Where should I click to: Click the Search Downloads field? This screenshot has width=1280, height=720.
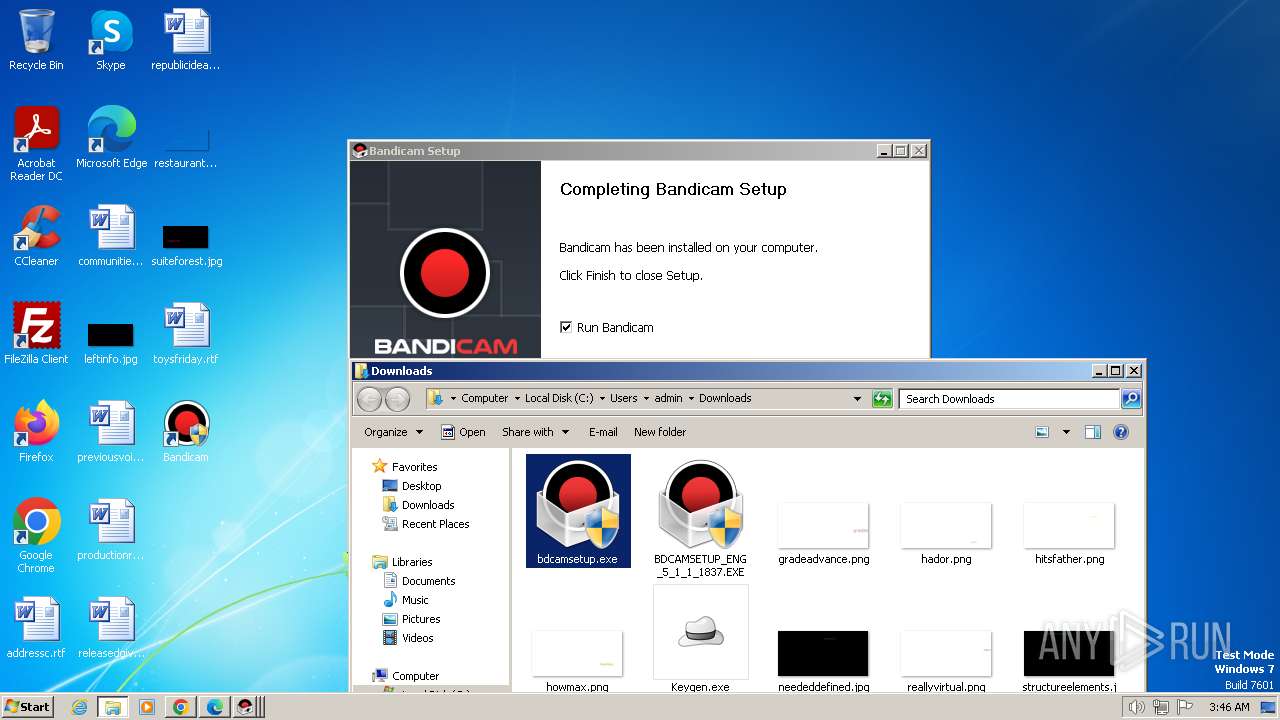pyautogui.click(x=1008, y=398)
